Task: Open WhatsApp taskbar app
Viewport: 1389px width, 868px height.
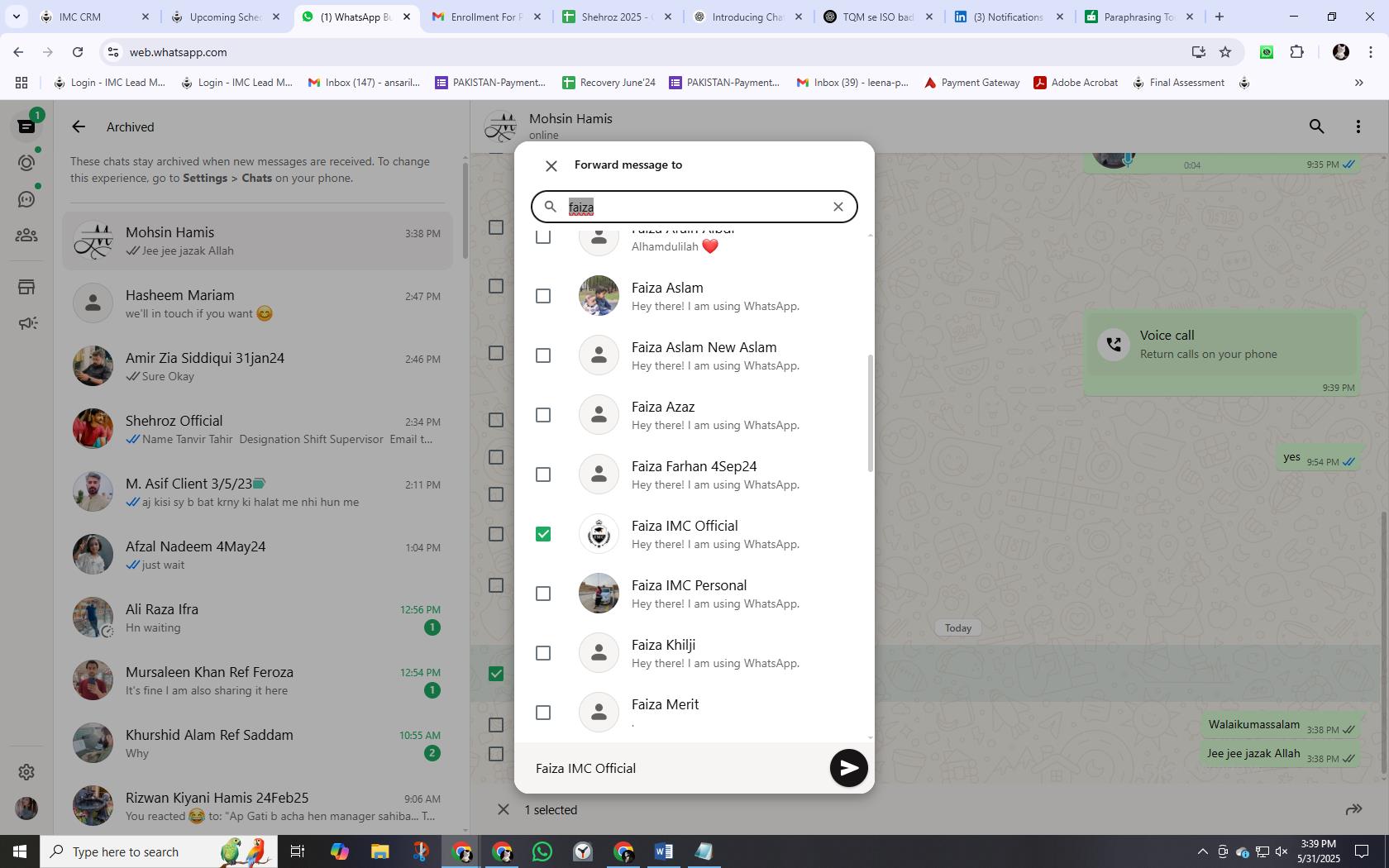Action: point(542,851)
